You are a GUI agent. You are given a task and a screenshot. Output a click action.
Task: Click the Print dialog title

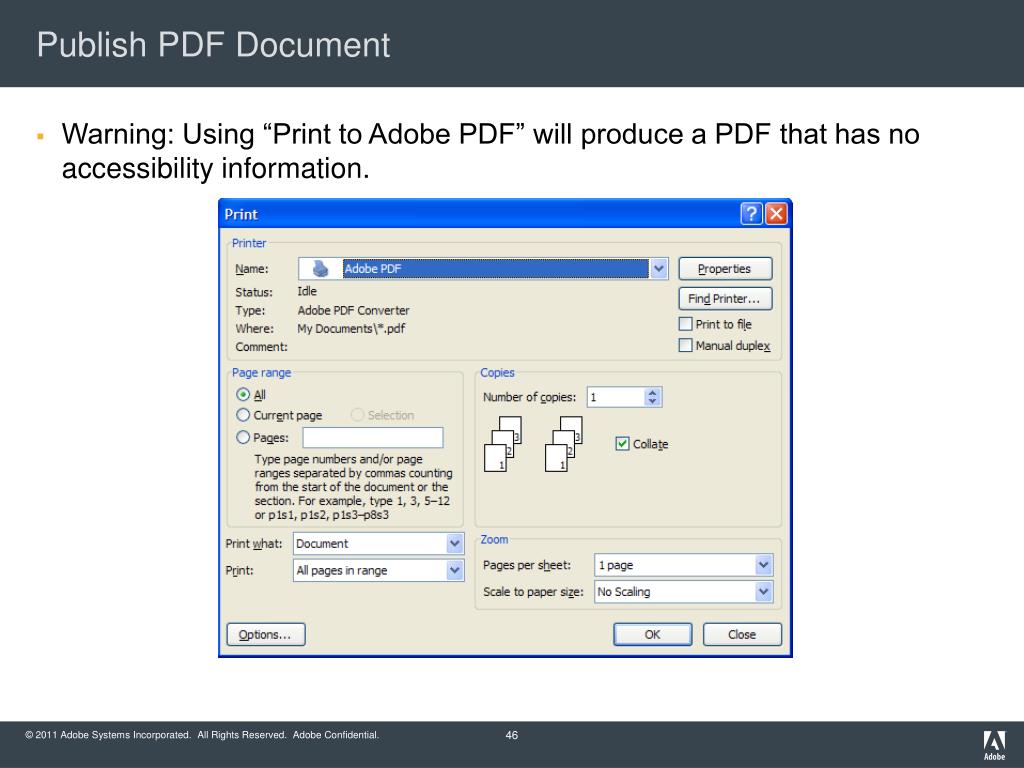241,214
